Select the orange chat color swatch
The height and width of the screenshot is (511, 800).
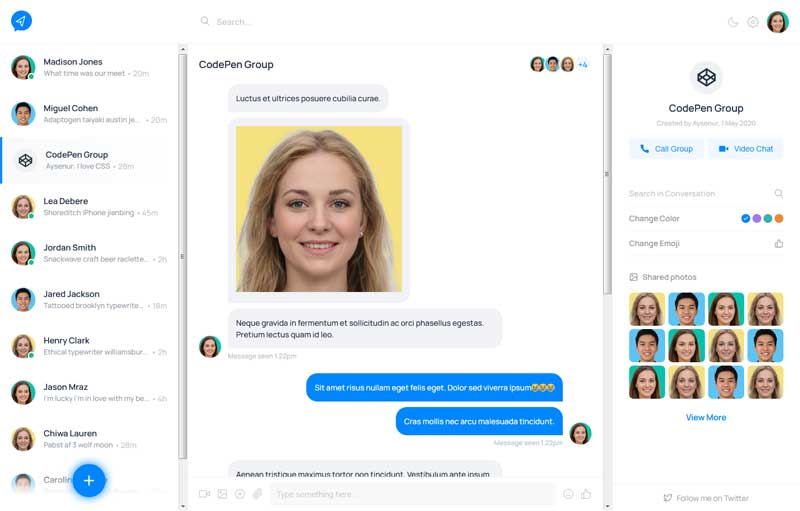(x=779, y=218)
